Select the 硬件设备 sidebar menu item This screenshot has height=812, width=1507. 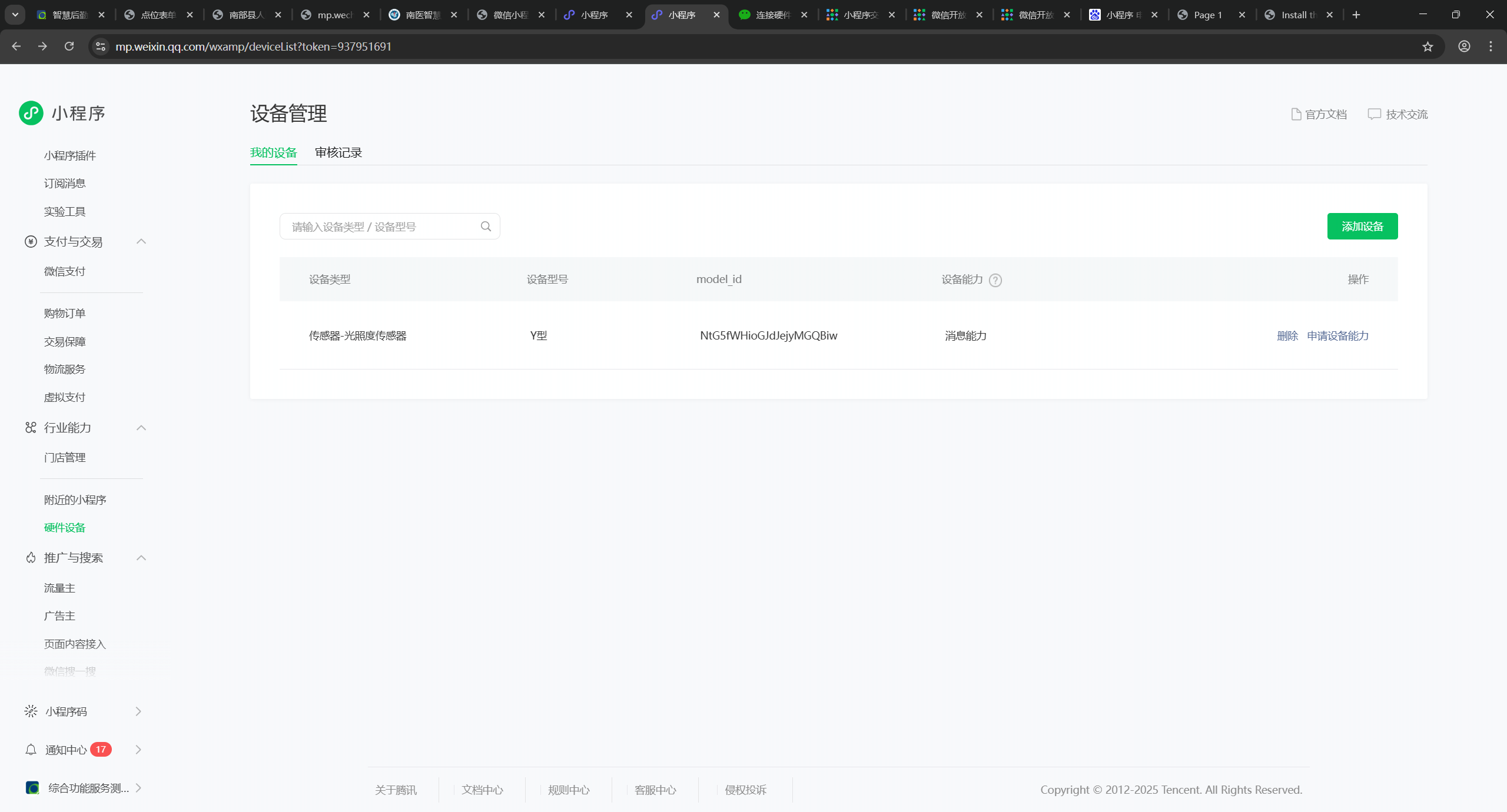65,528
